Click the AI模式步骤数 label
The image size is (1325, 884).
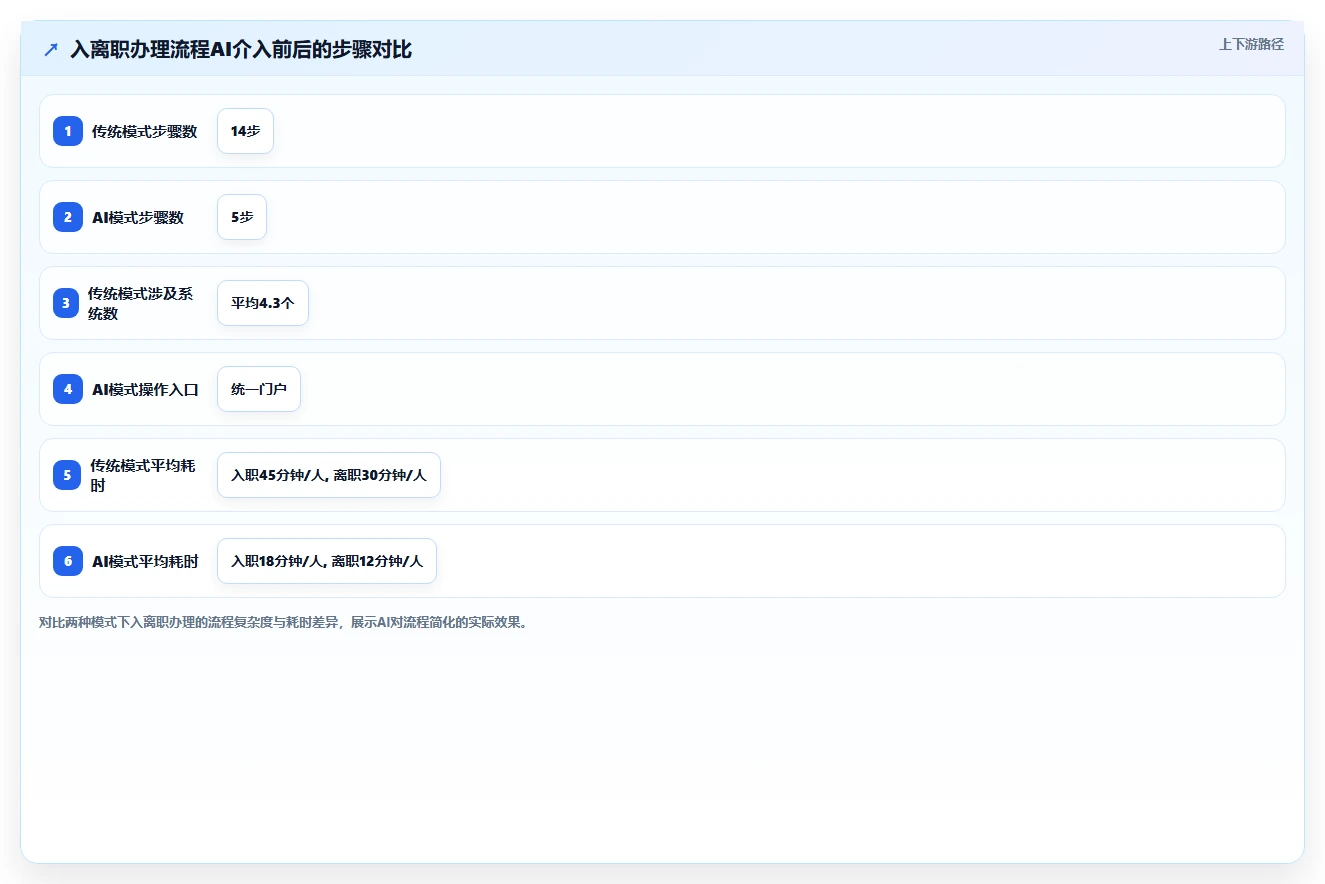(x=138, y=218)
